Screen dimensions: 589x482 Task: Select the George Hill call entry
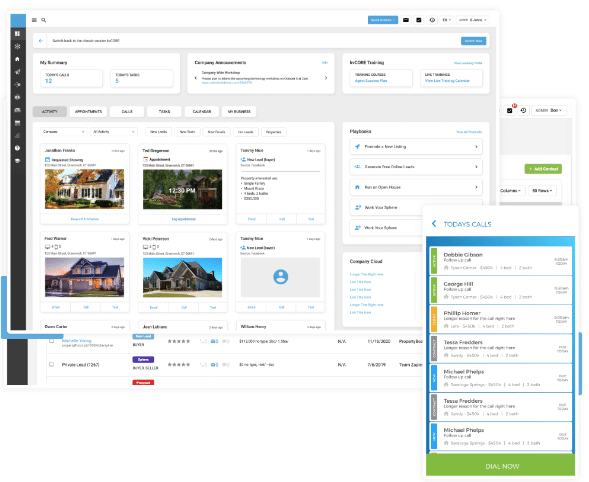tap(501, 290)
